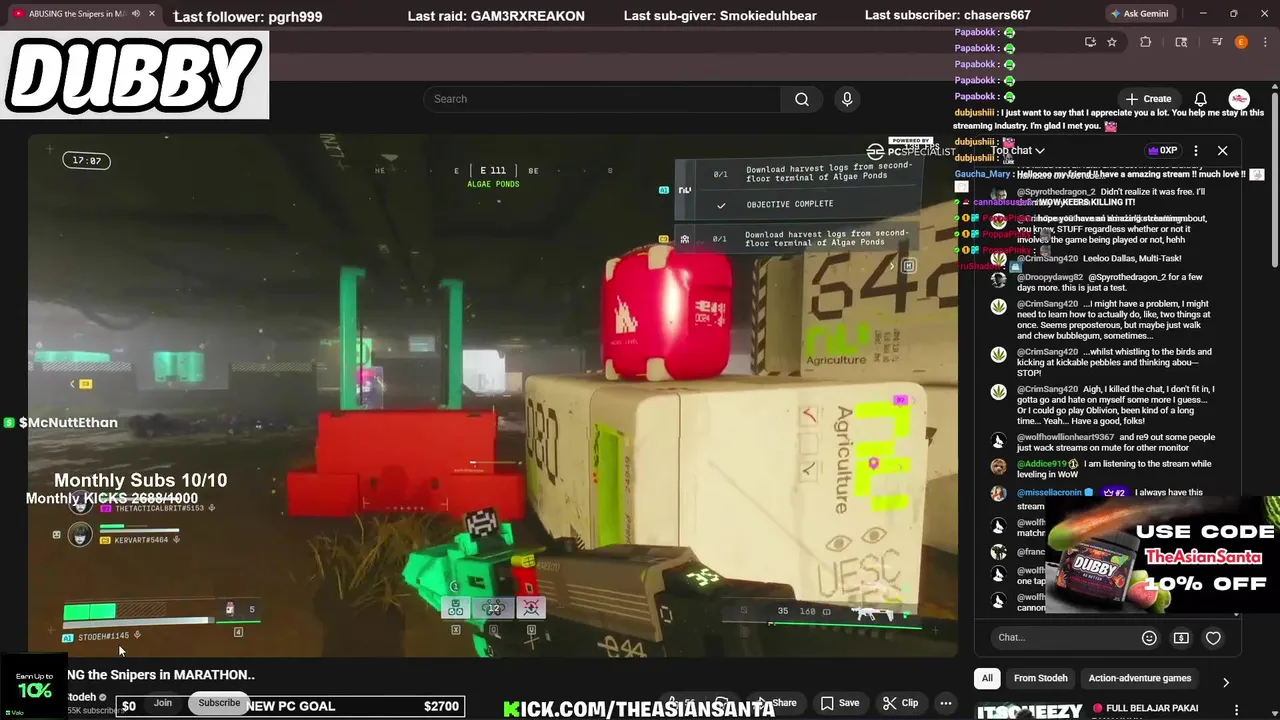The height and width of the screenshot is (720, 1280).
Task: Click the video title ending 'in MARATHON..'
Action: pyautogui.click(x=161, y=675)
